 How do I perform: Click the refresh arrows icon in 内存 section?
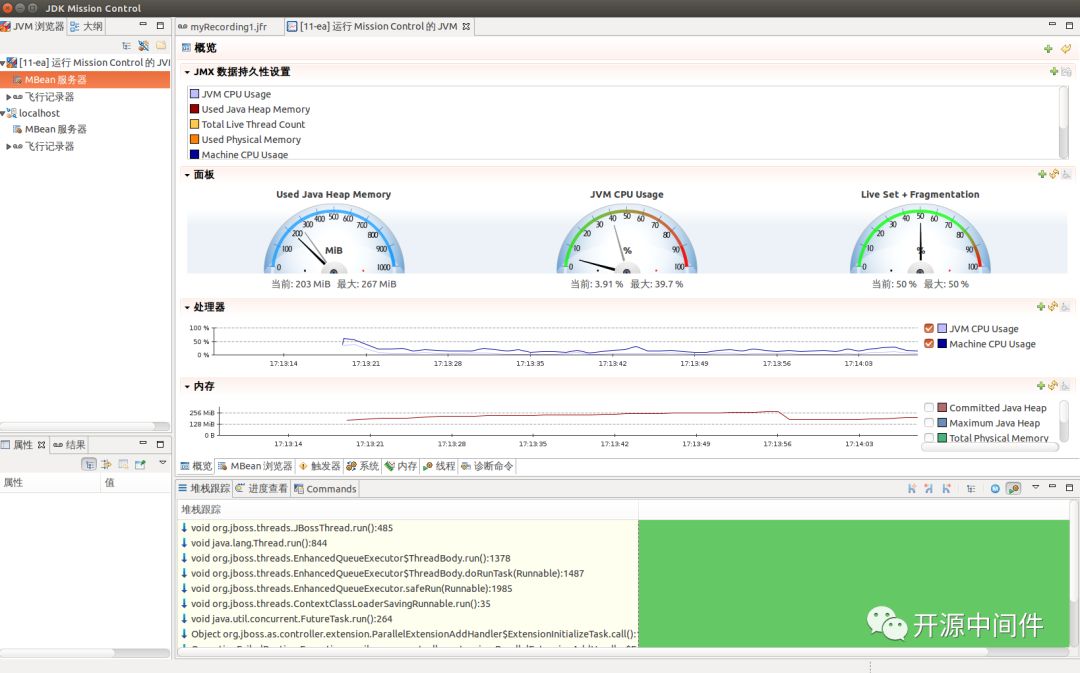click(1053, 386)
